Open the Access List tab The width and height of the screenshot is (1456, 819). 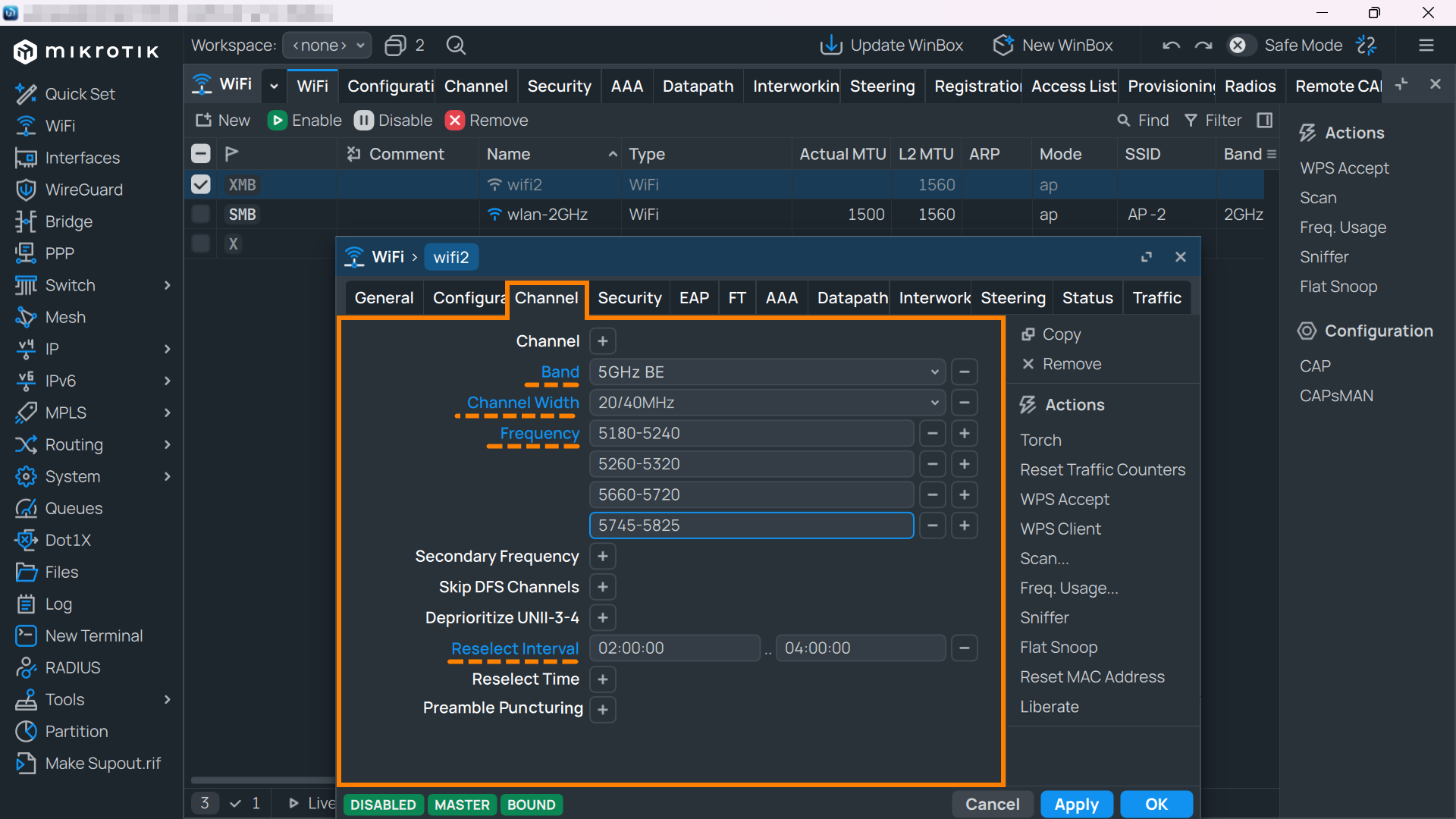tap(1073, 86)
